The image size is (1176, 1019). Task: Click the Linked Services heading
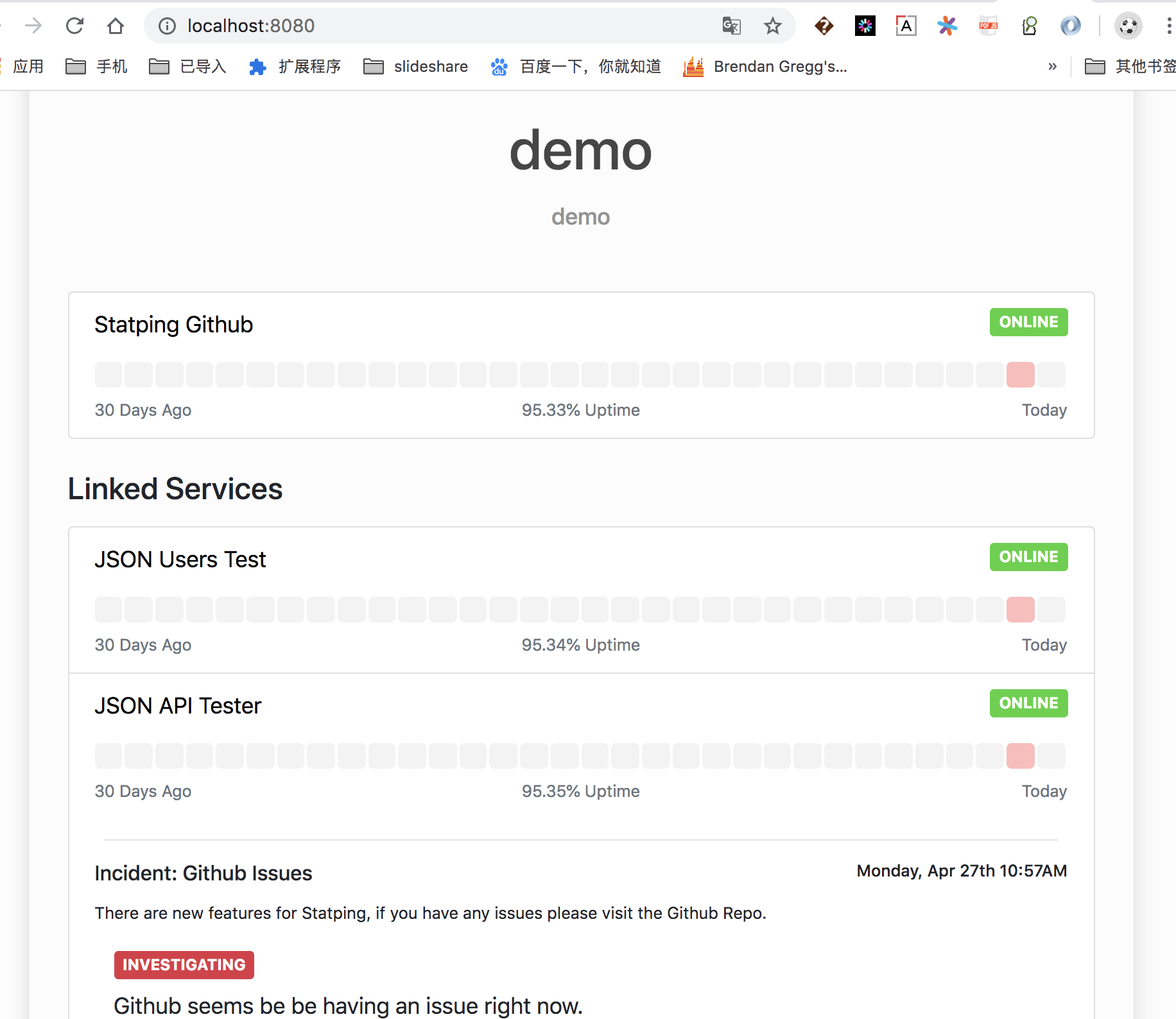[x=175, y=489]
